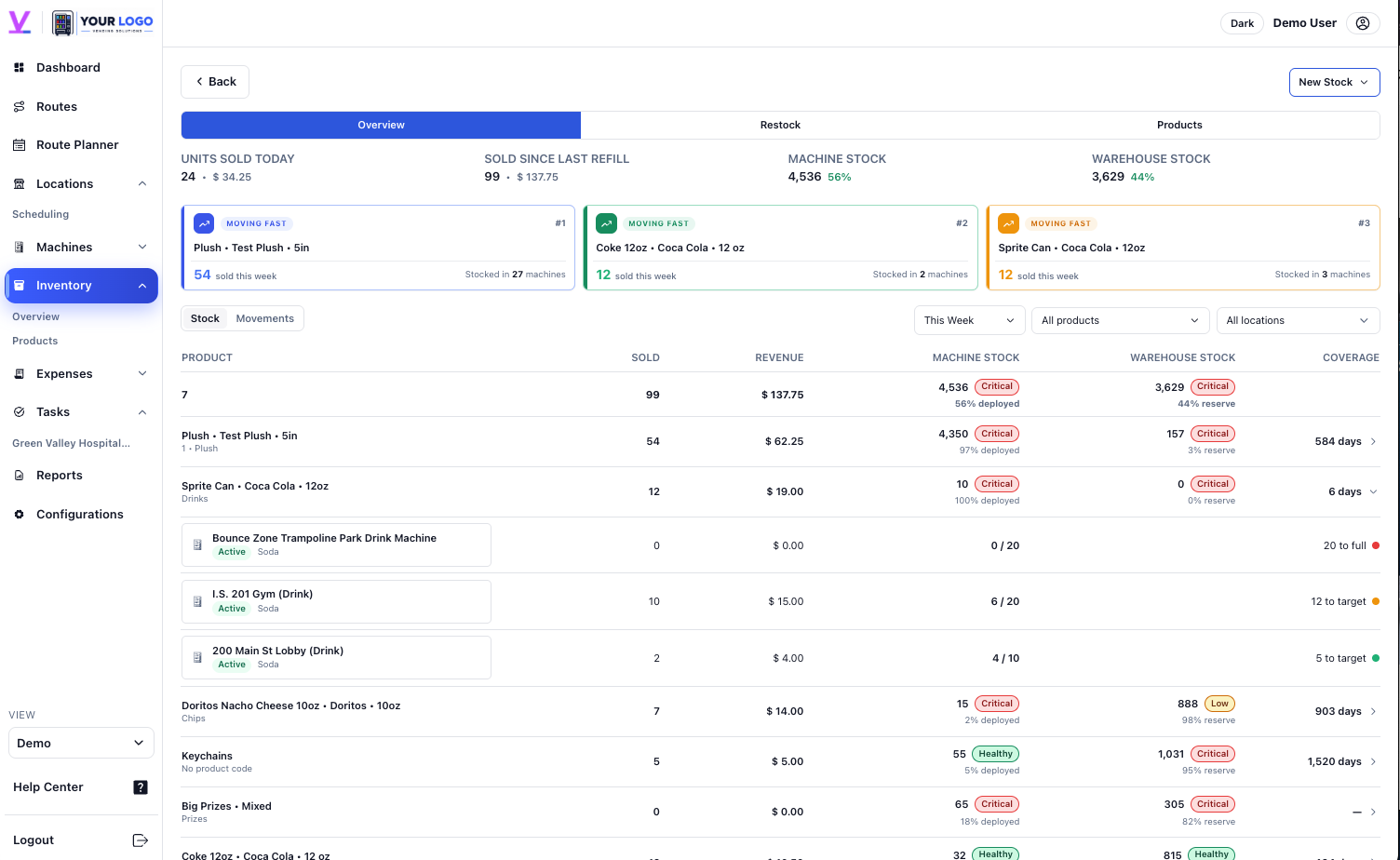Image resolution: width=1400 pixels, height=860 pixels.
Task: Click the Keychains product name
Action: (x=207, y=756)
